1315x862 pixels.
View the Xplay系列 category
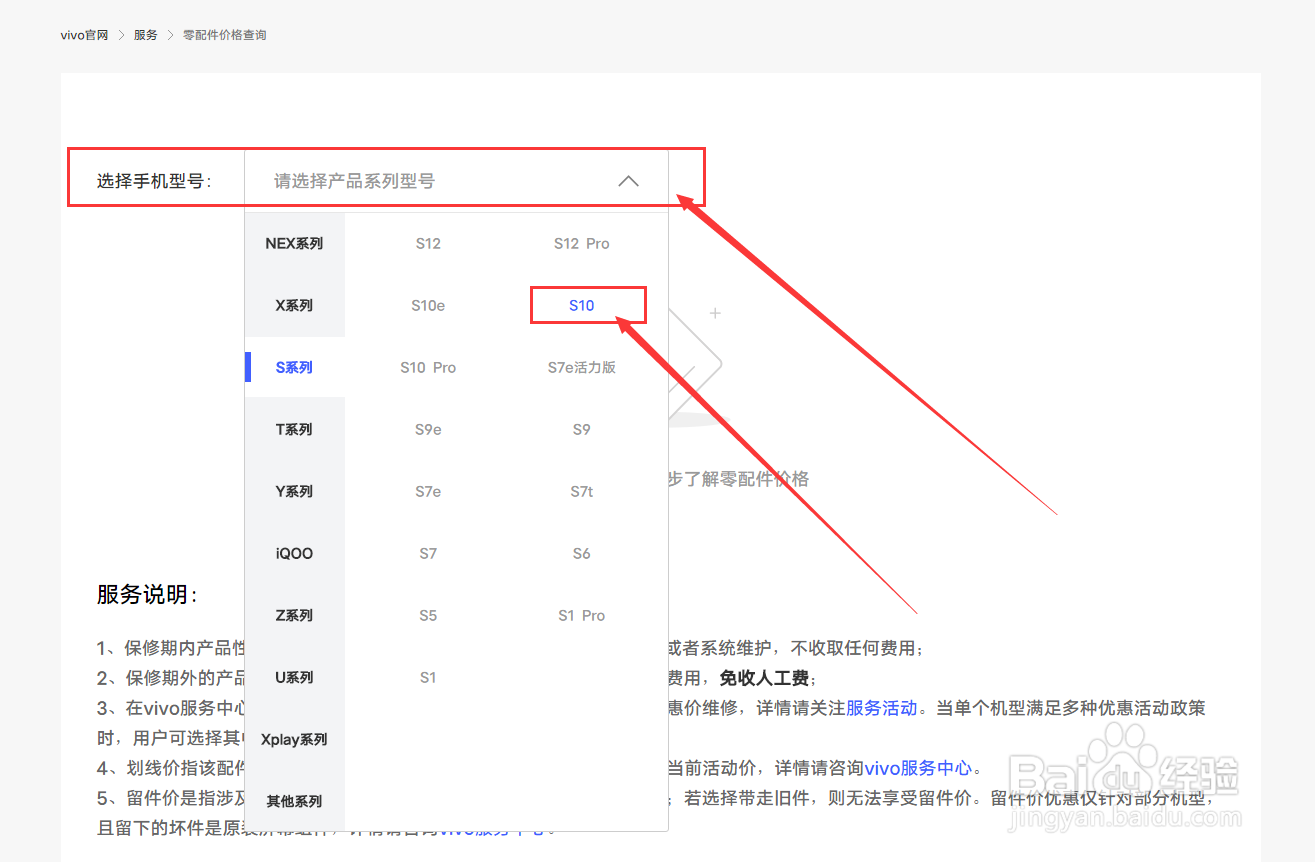click(x=294, y=739)
